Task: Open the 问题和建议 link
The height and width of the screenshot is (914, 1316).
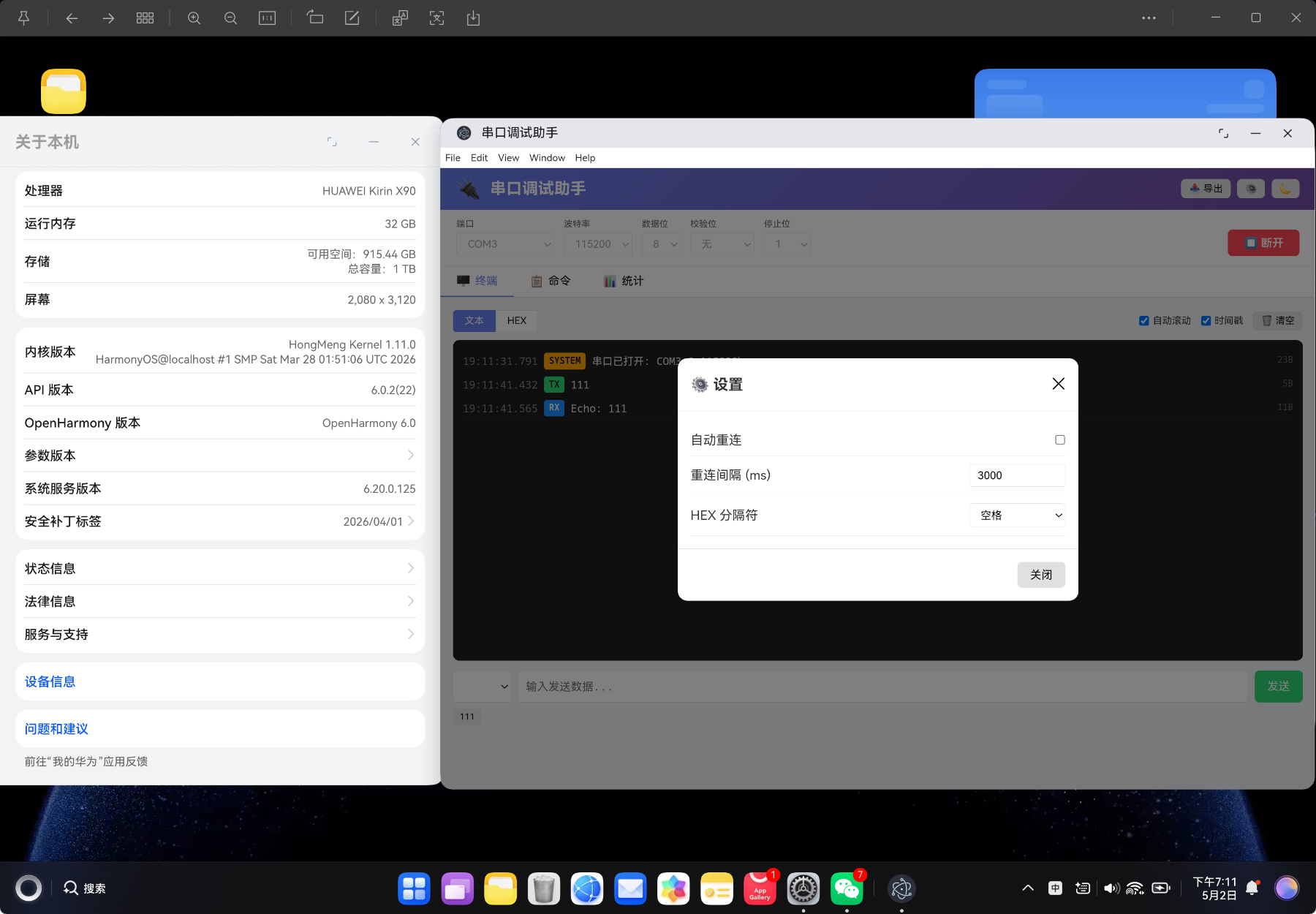Action: pyautogui.click(x=56, y=729)
